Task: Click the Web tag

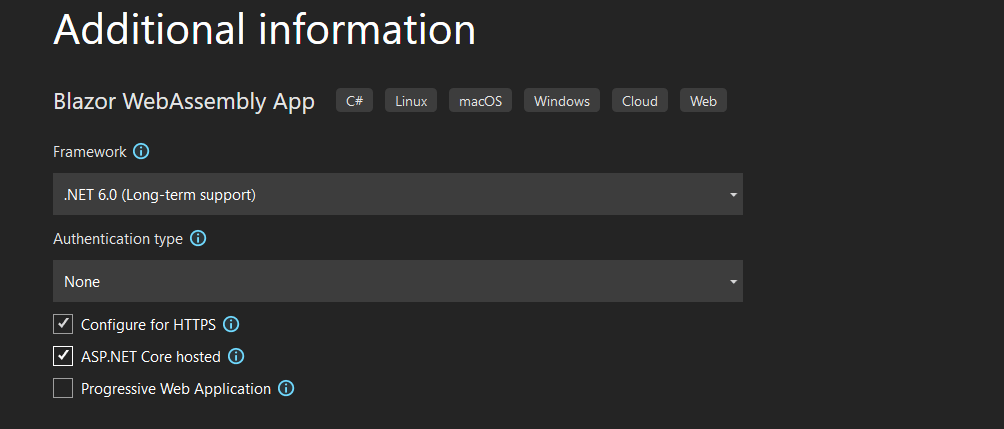Action: (703, 101)
